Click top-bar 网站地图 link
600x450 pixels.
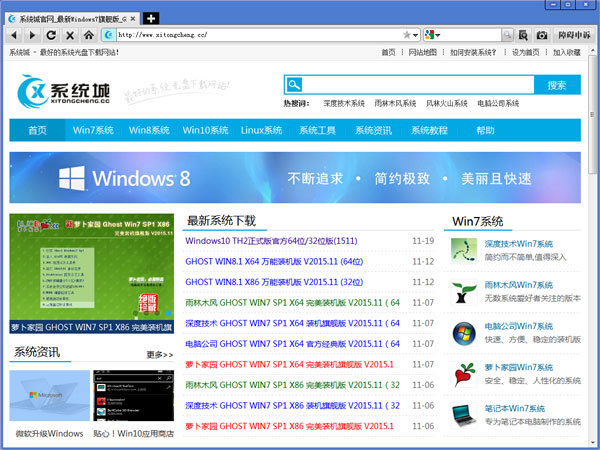[x=422, y=52]
